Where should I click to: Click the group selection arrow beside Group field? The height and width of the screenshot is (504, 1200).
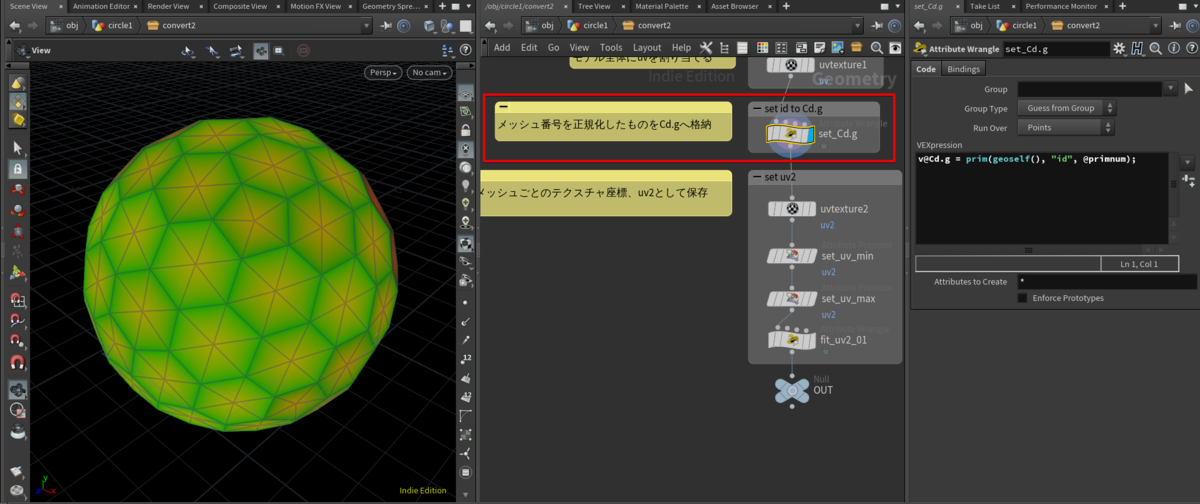[1187, 88]
